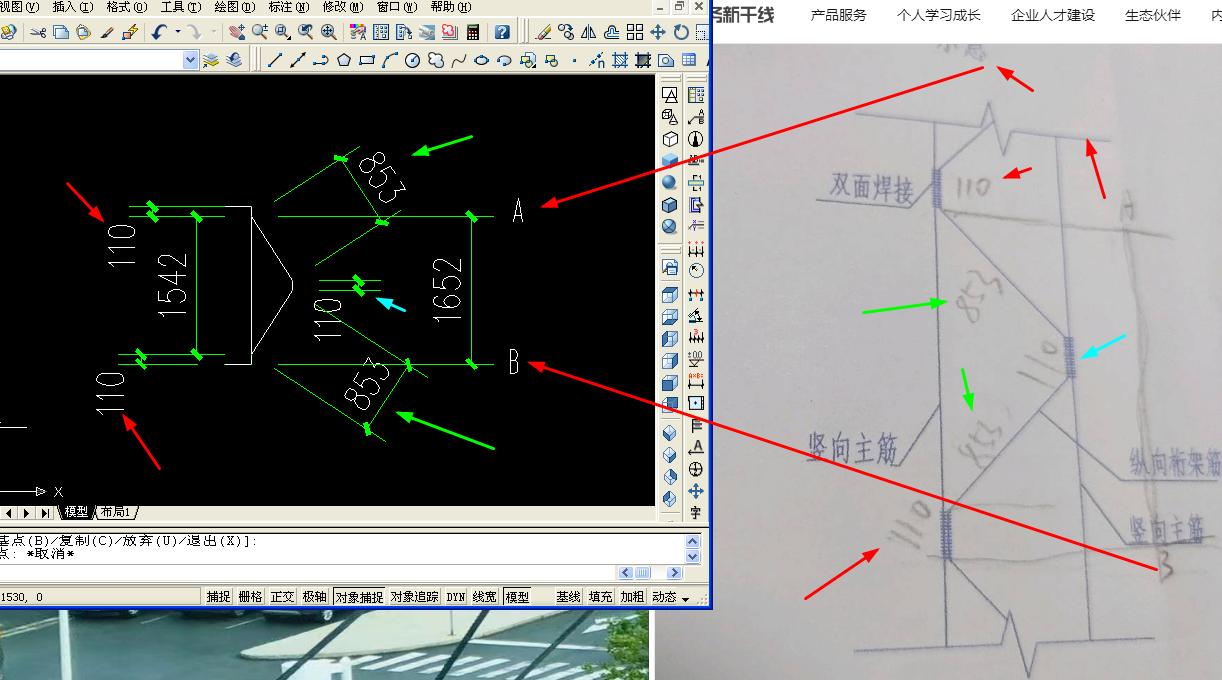Viewport: 1222px width, 680px height.
Task: Select the Move tool with four arrows
Action: click(x=658, y=32)
